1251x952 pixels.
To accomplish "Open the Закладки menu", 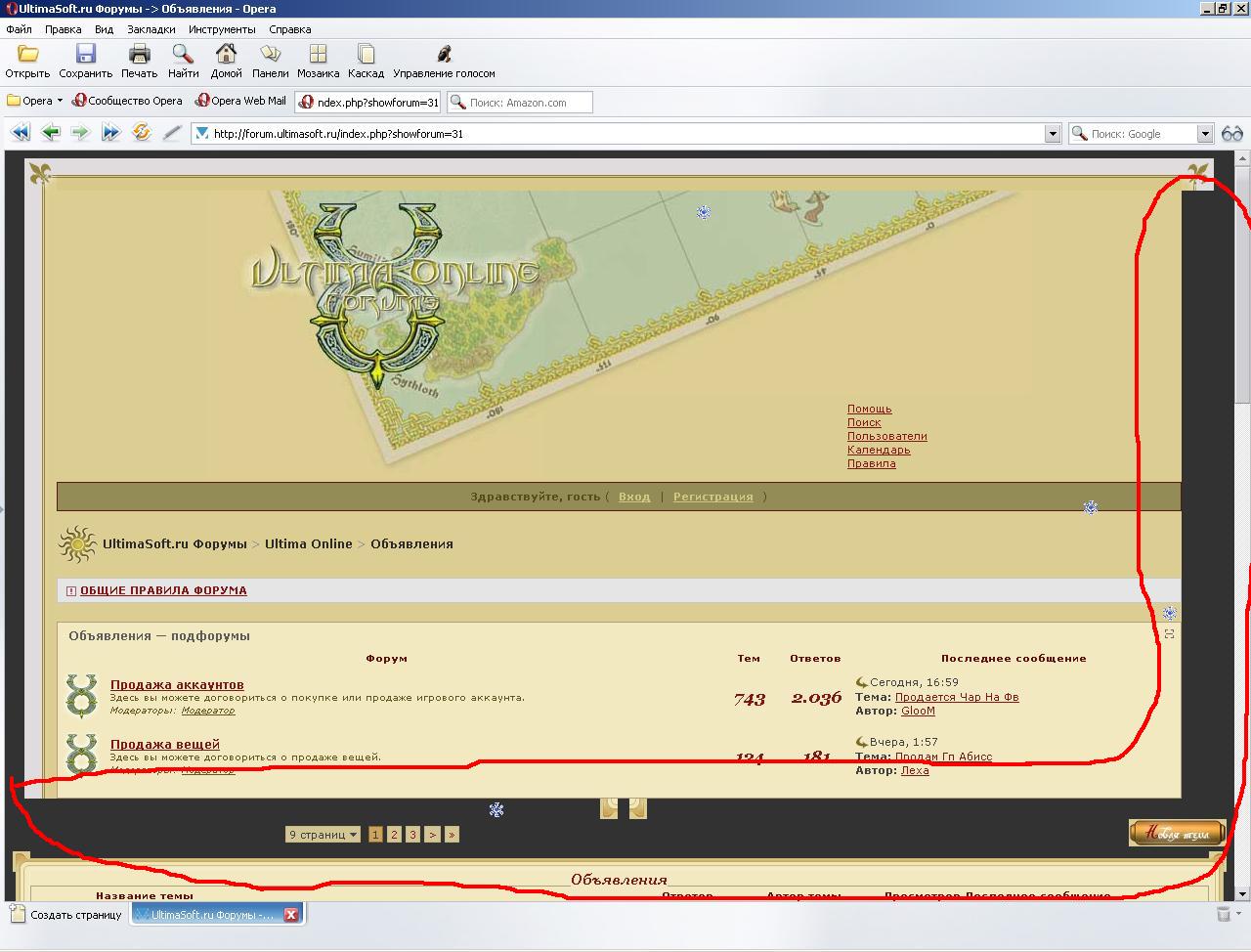I will 151,29.
